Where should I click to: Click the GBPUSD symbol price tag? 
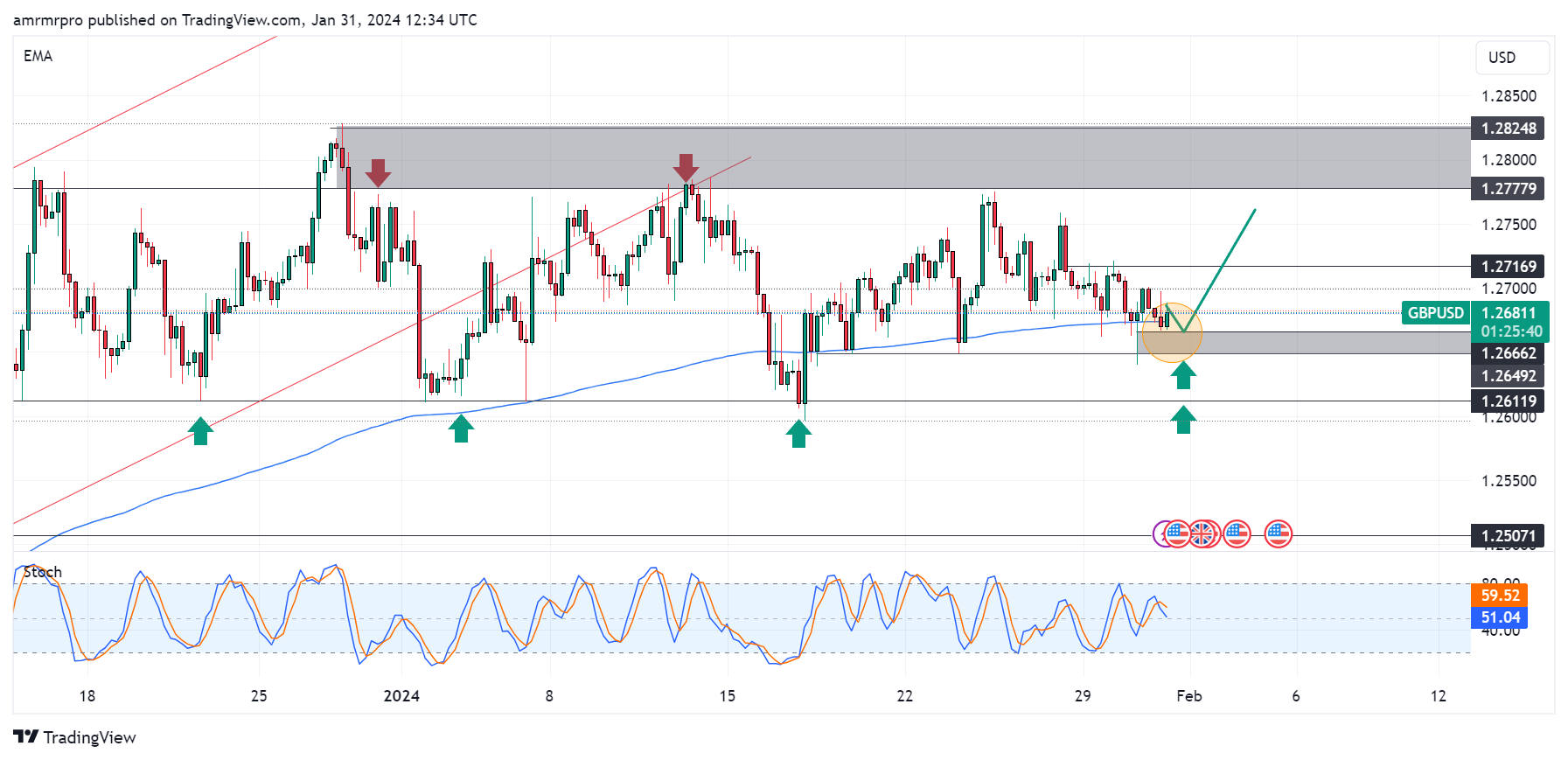pos(1435,313)
